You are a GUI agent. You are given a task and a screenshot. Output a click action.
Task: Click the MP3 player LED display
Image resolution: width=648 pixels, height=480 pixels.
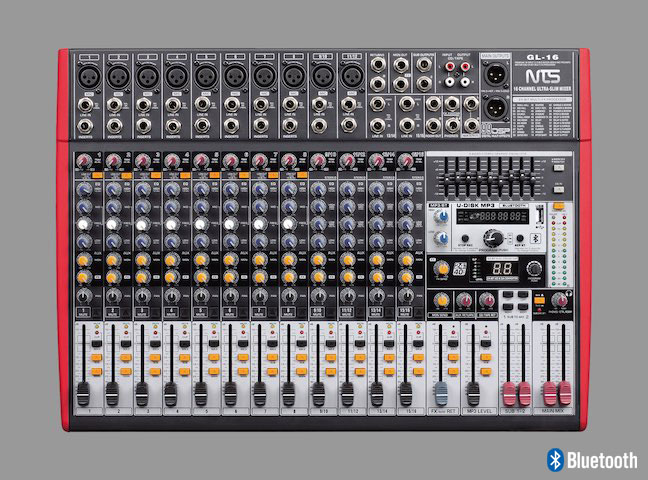(x=493, y=216)
